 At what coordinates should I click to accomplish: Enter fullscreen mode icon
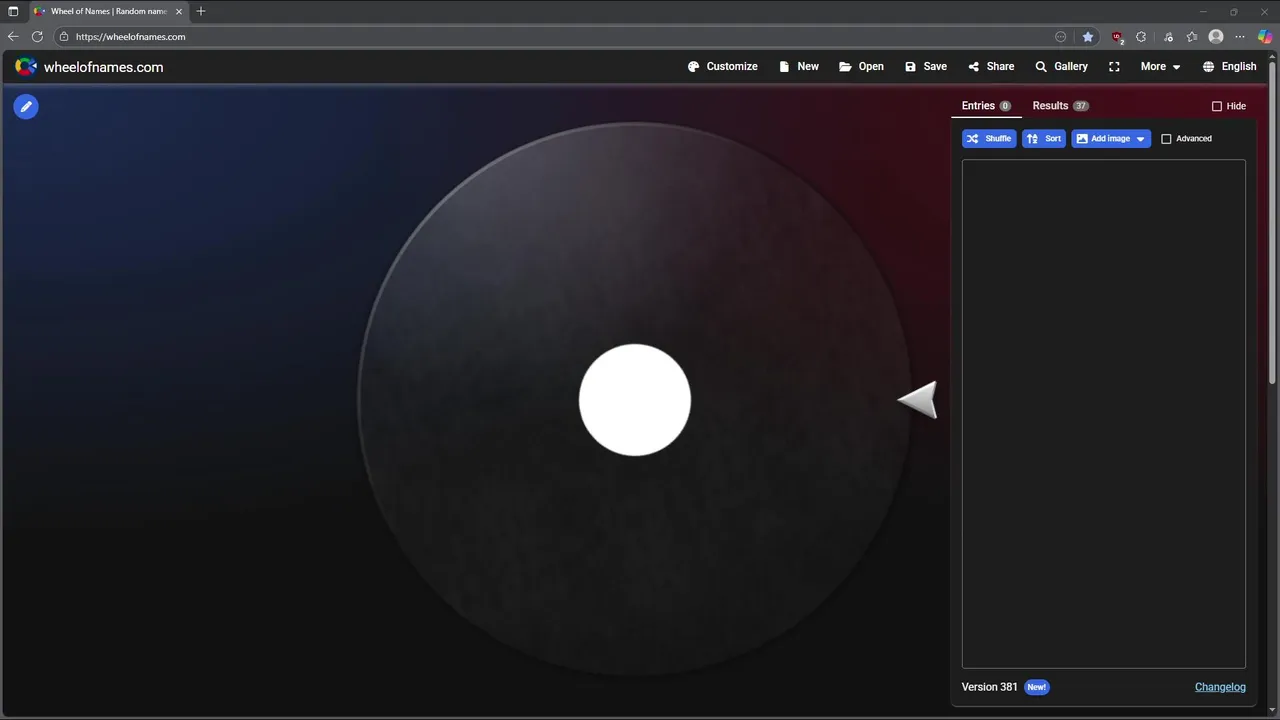1114,67
